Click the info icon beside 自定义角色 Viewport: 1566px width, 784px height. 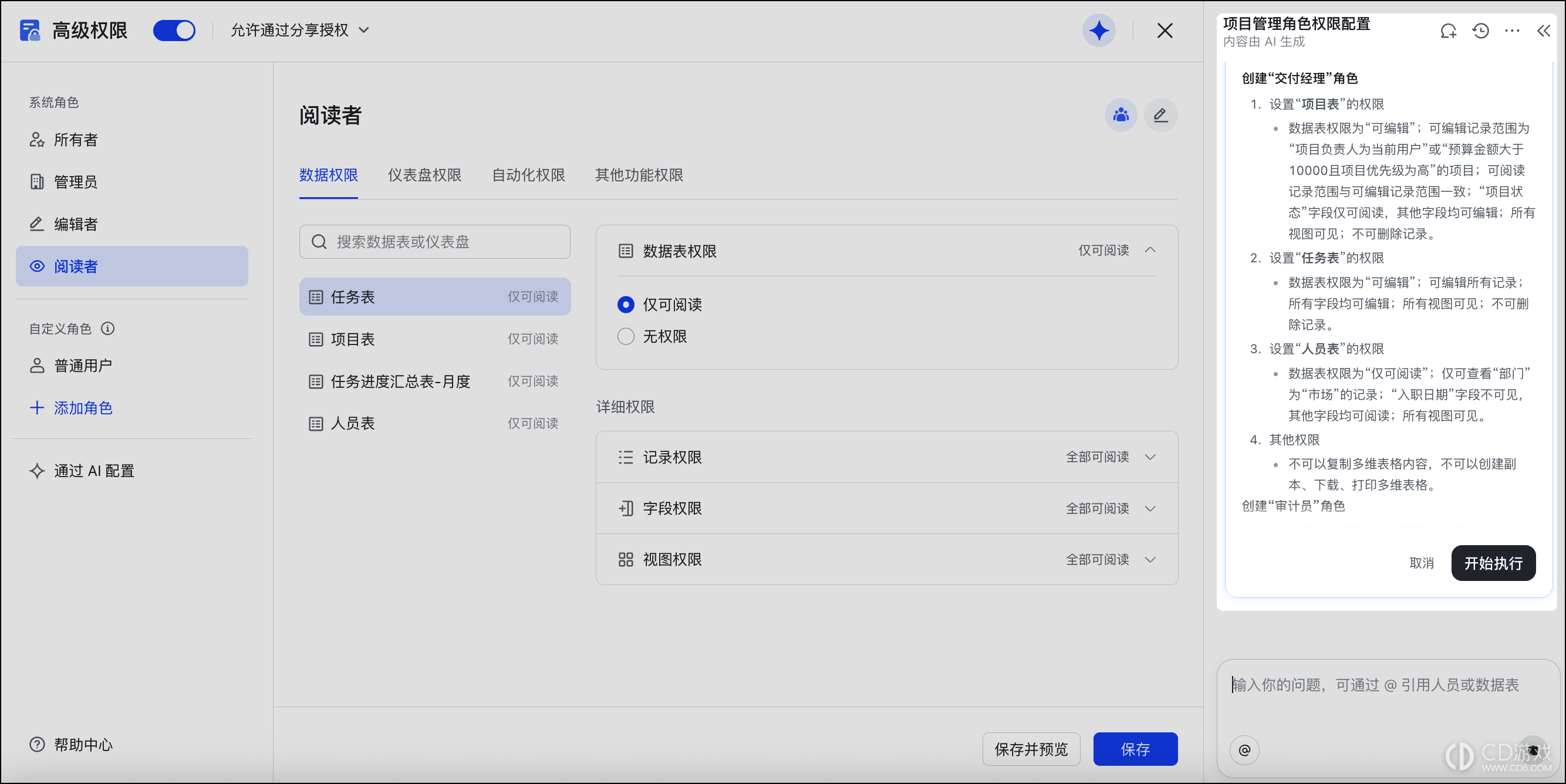107,329
